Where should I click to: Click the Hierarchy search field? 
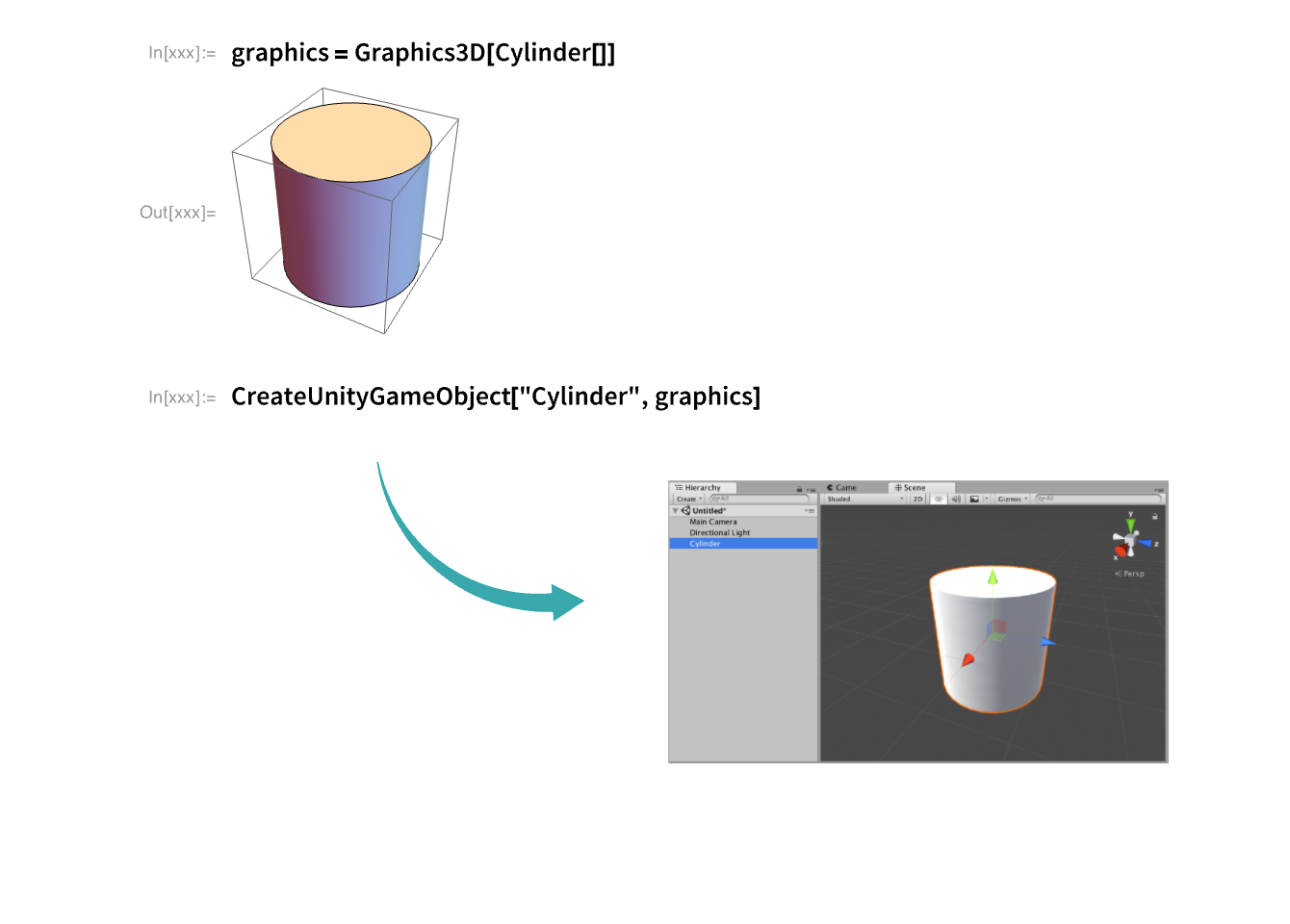tap(761, 499)
